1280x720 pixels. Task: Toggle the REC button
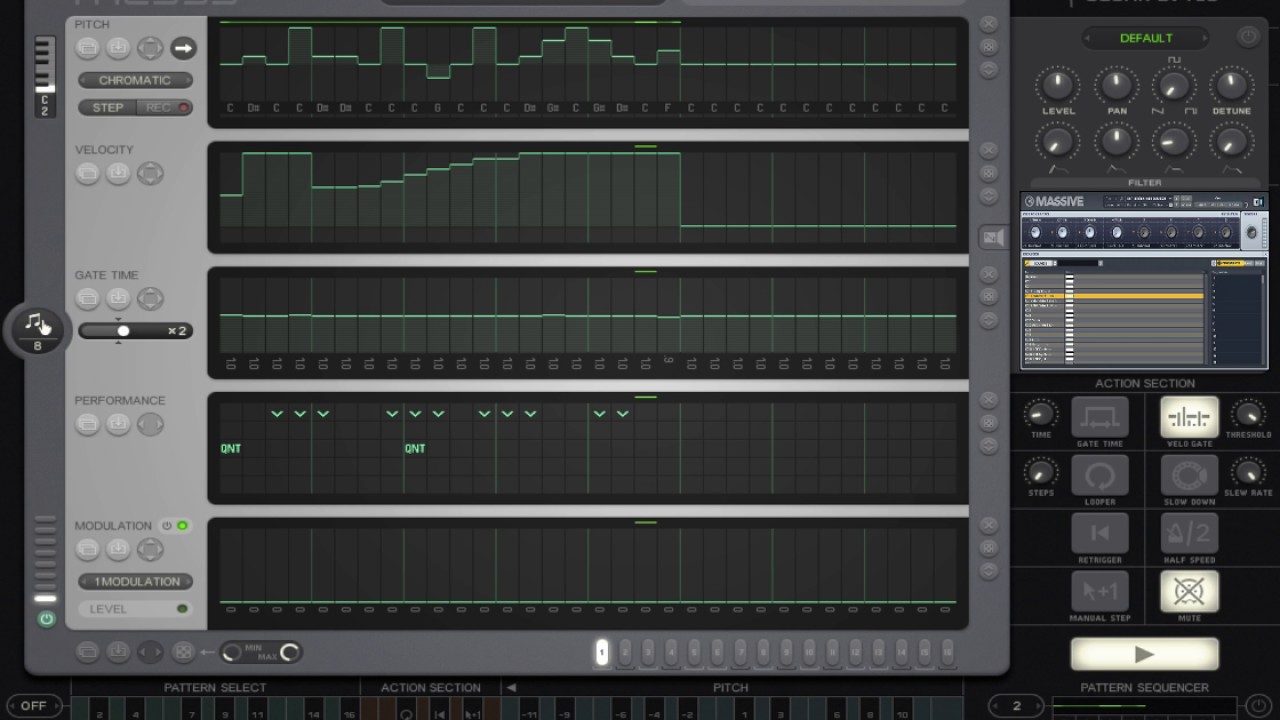click(165, 107)
